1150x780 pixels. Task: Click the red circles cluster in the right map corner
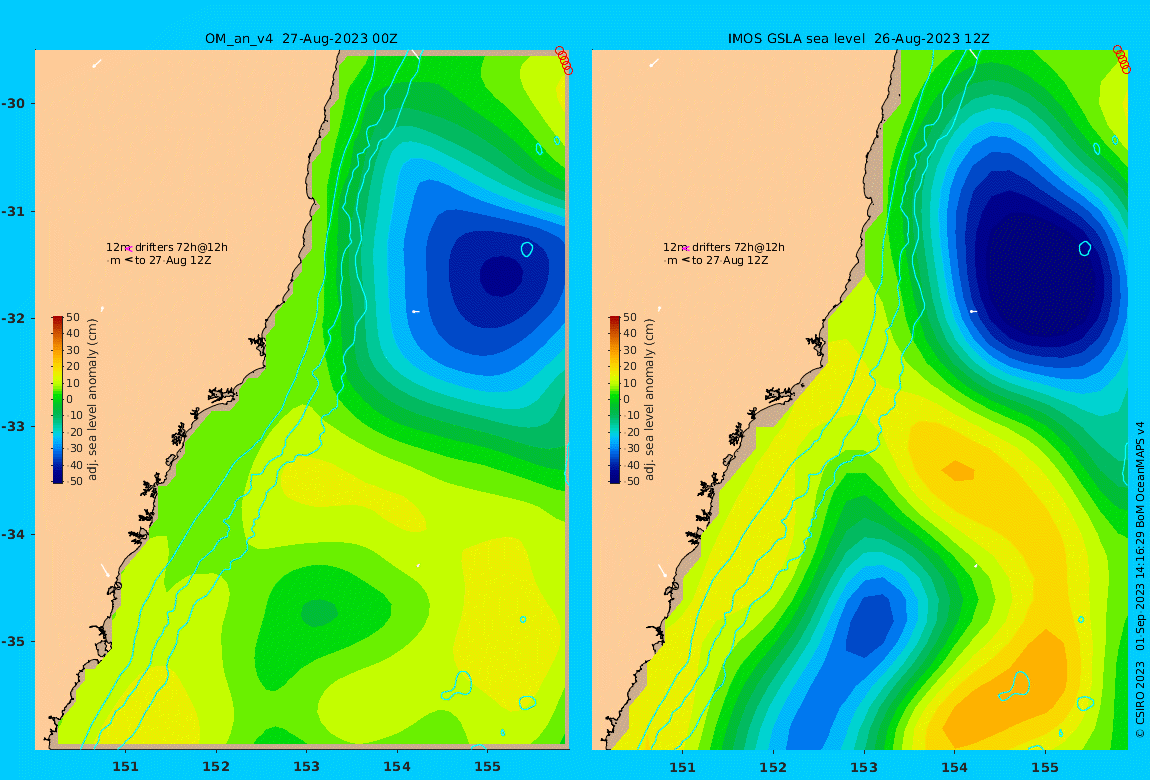click(1121, 60)
